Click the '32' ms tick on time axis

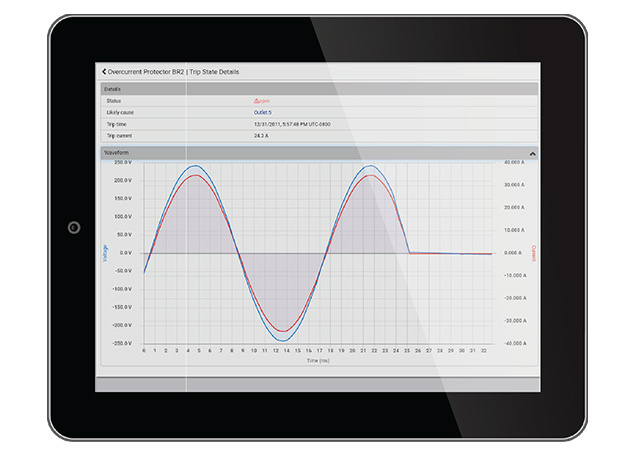click(484, 351)
